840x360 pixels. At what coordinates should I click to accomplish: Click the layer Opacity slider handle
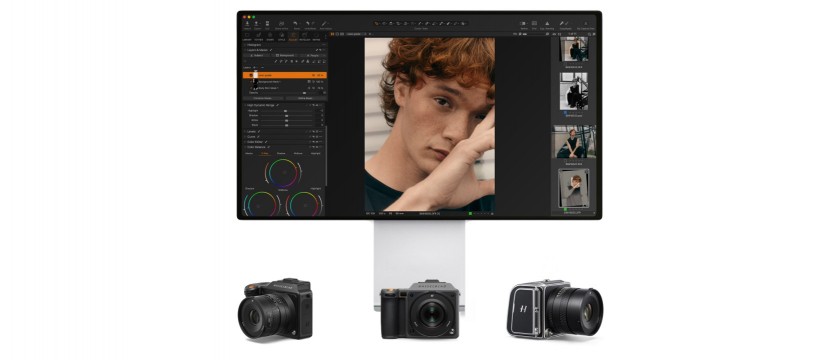(x=304, y=93)
